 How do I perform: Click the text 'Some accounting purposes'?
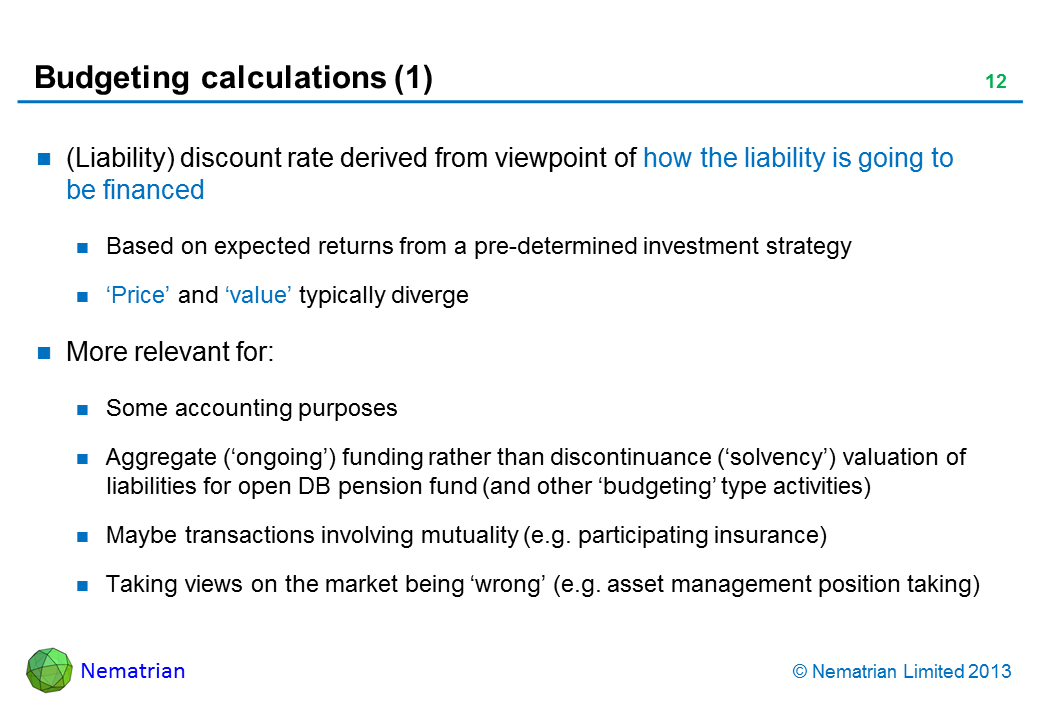click(x=251, y=408)
